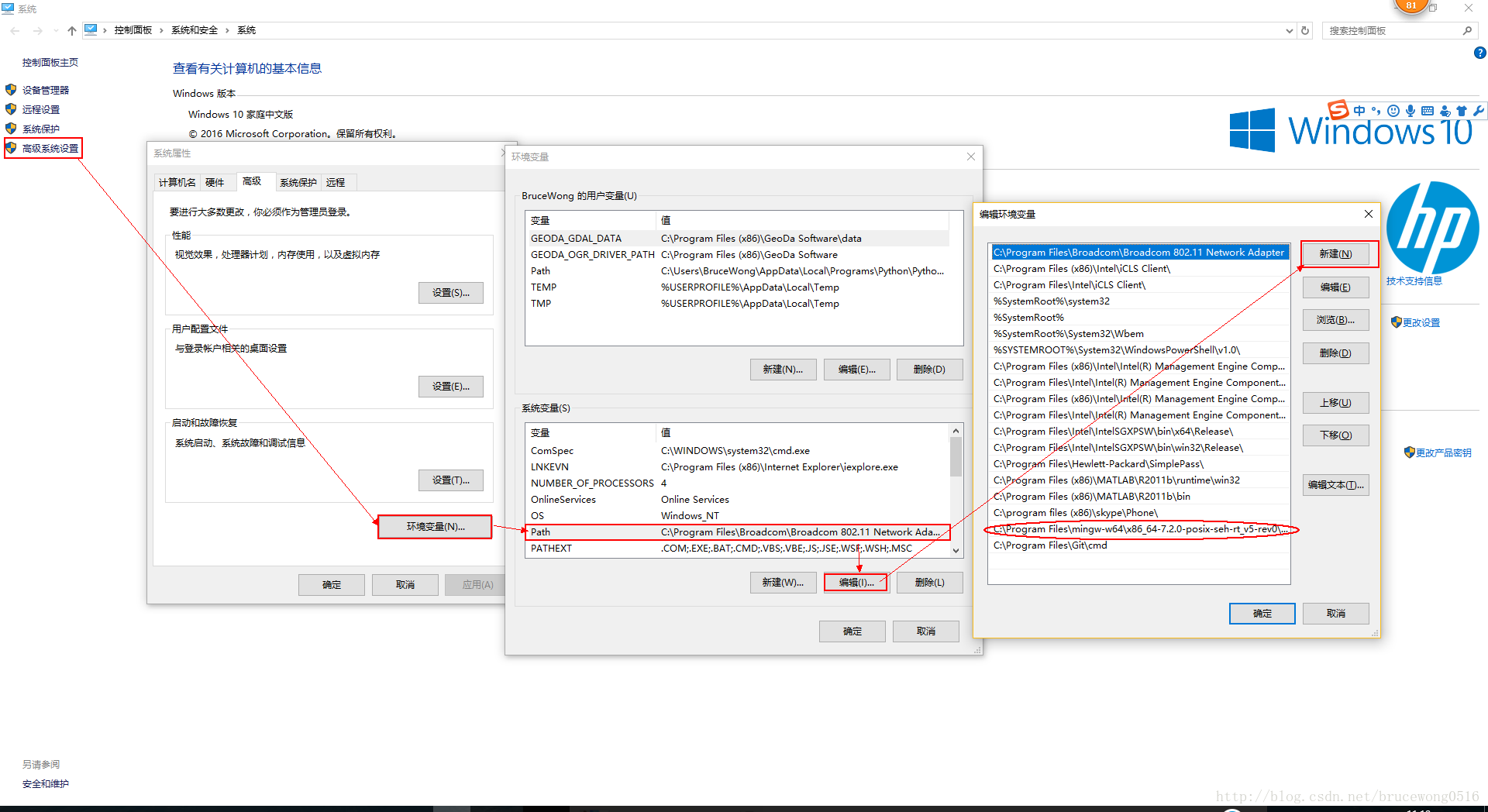Viewport: 1488px width, 812px height.
Task: Click 确定 in 系统属性 dialog
Action: click(332, 584)
